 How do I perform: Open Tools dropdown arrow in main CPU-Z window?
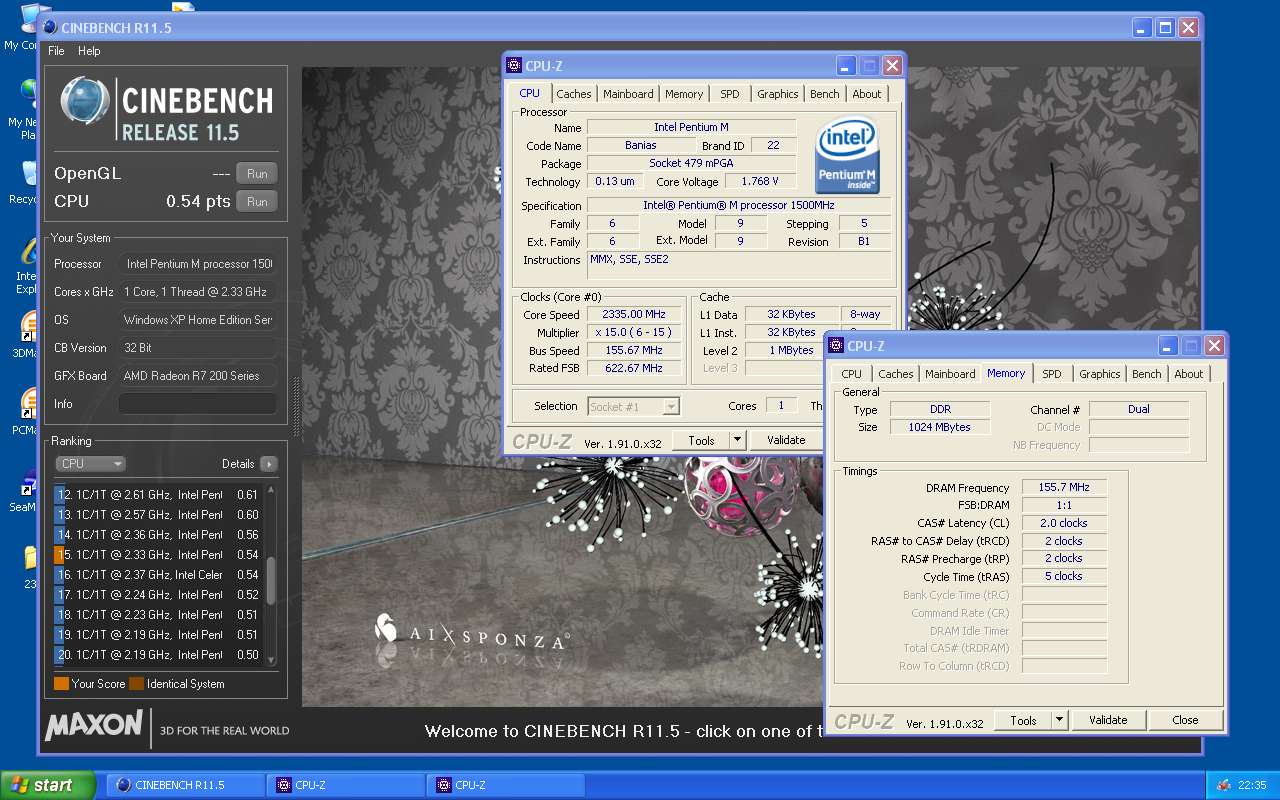(738, 440)
